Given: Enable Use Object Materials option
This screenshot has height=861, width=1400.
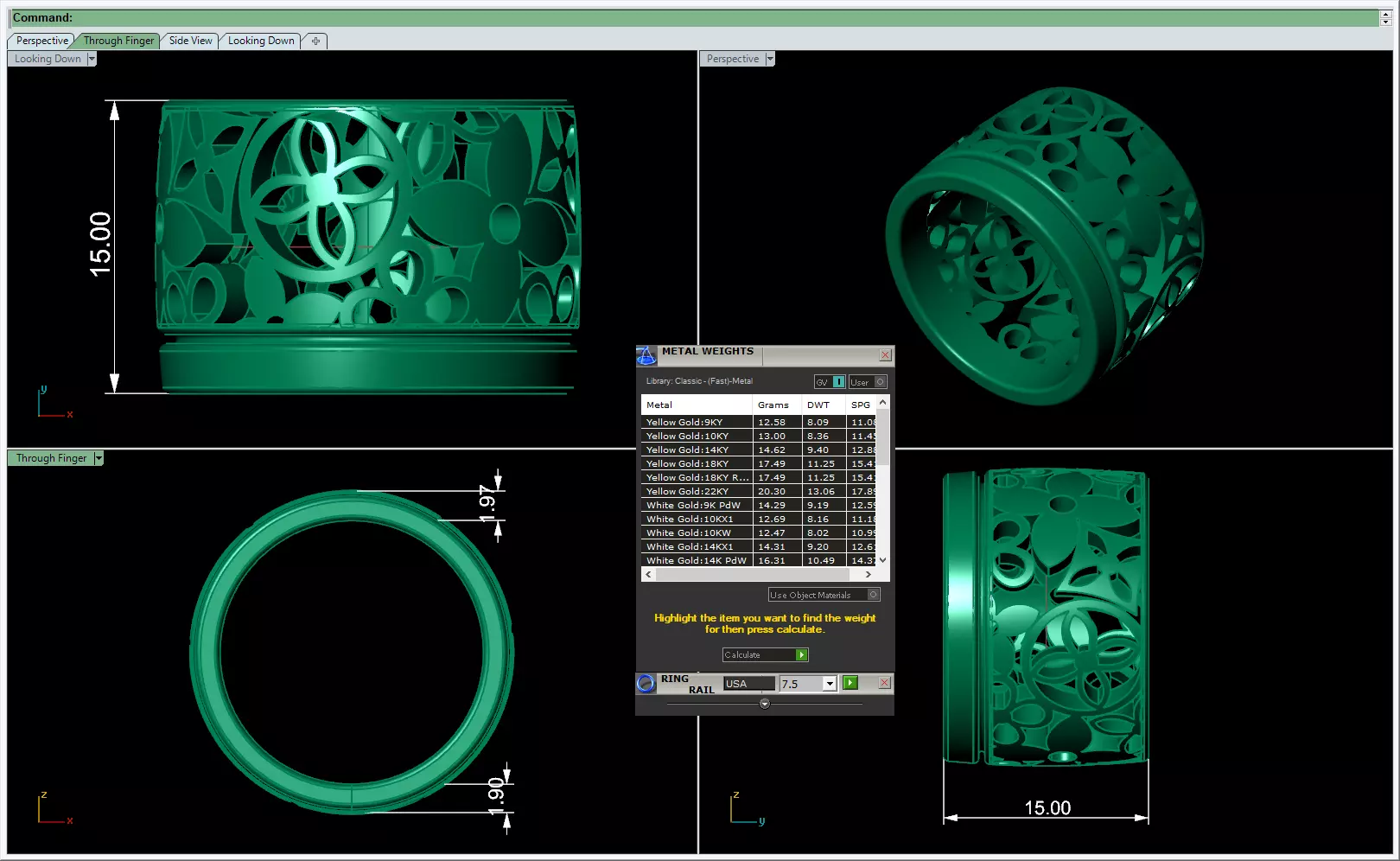Looking at the screenshot, I should [824, 595].
